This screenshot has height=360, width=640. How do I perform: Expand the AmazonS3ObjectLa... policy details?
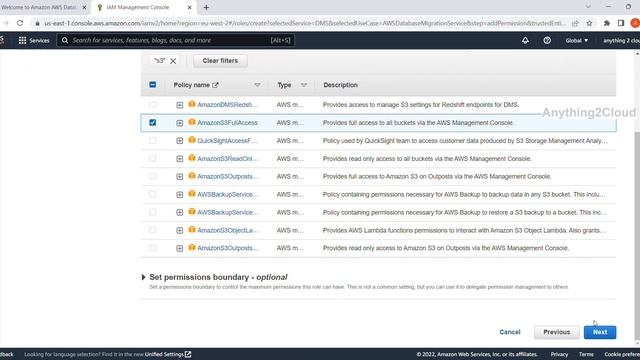pyautogui.click(x=180, y=231)
